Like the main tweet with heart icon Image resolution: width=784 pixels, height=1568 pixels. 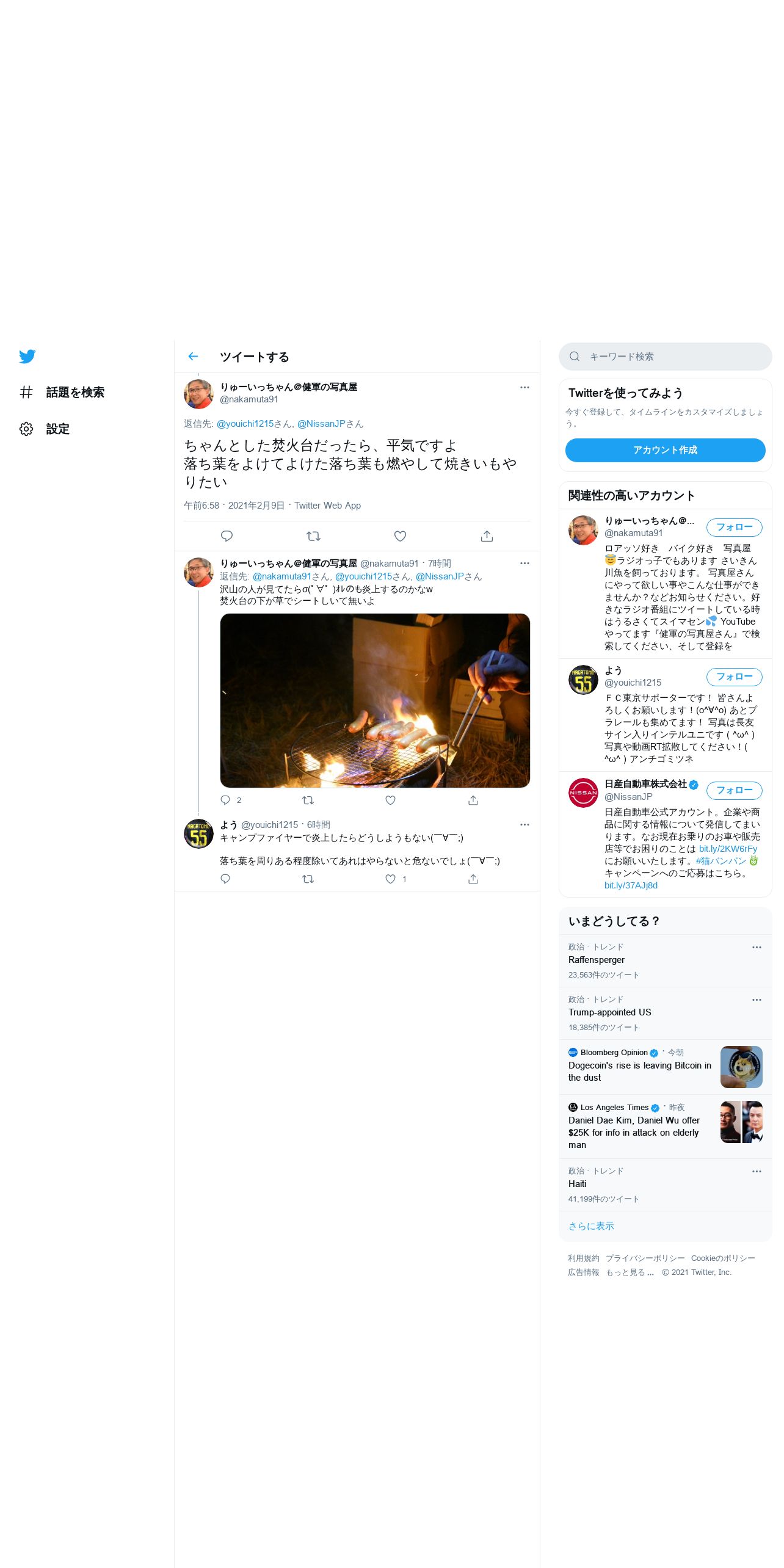coord(400,536)
